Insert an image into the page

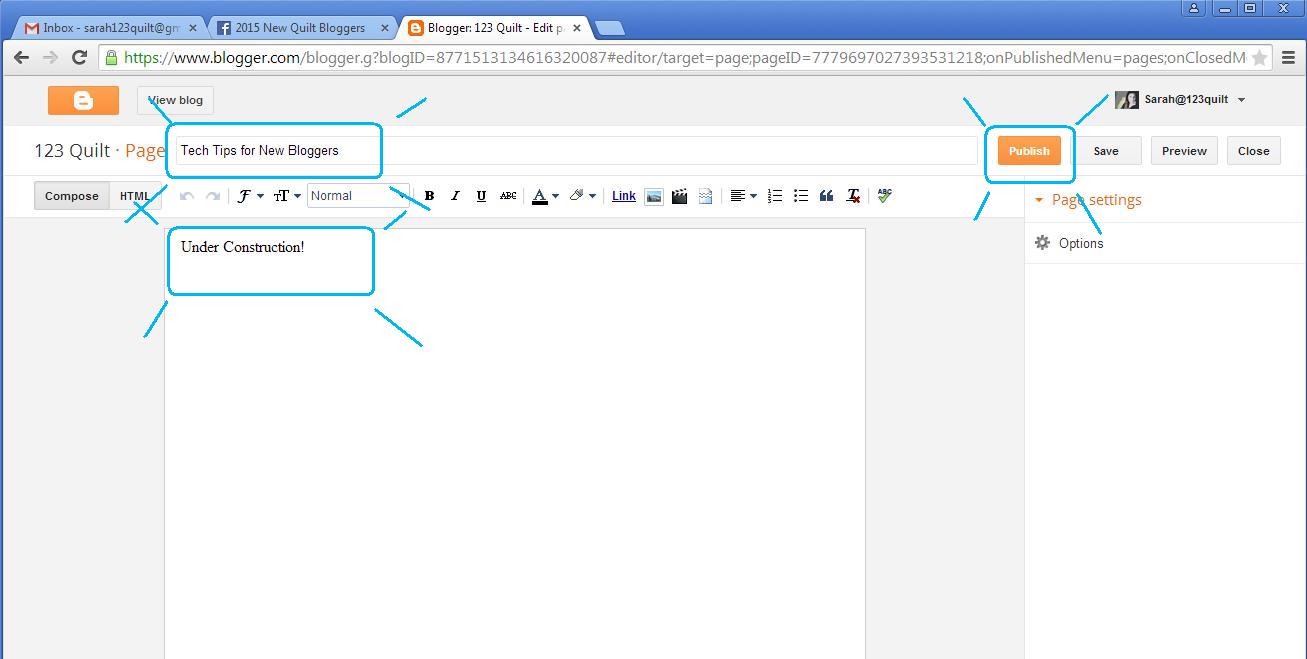pos(654,195)
